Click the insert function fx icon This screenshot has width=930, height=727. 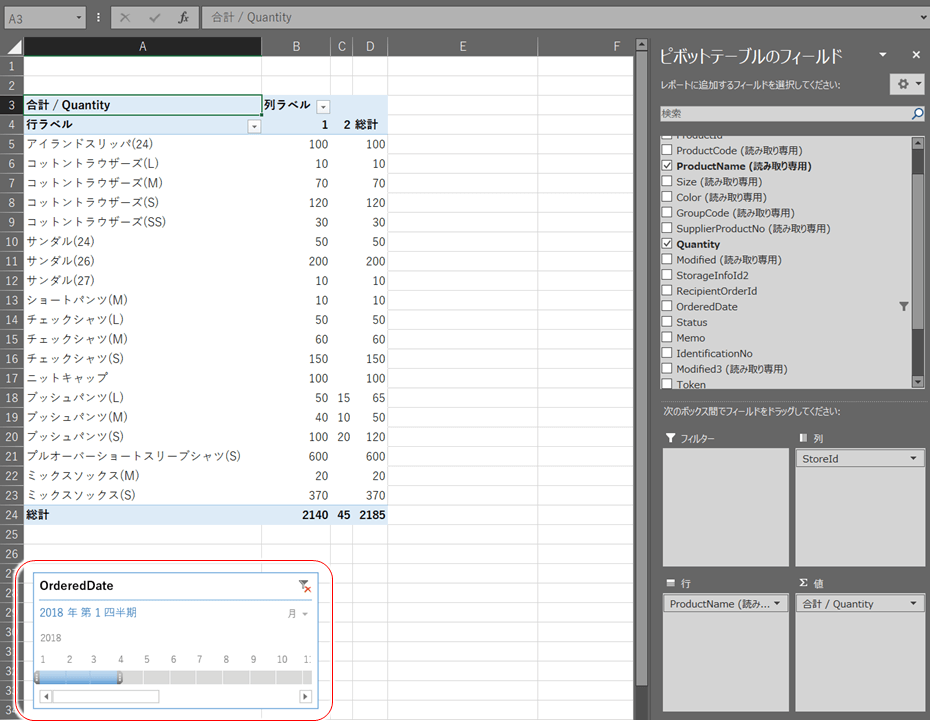[x=183, y=18]
